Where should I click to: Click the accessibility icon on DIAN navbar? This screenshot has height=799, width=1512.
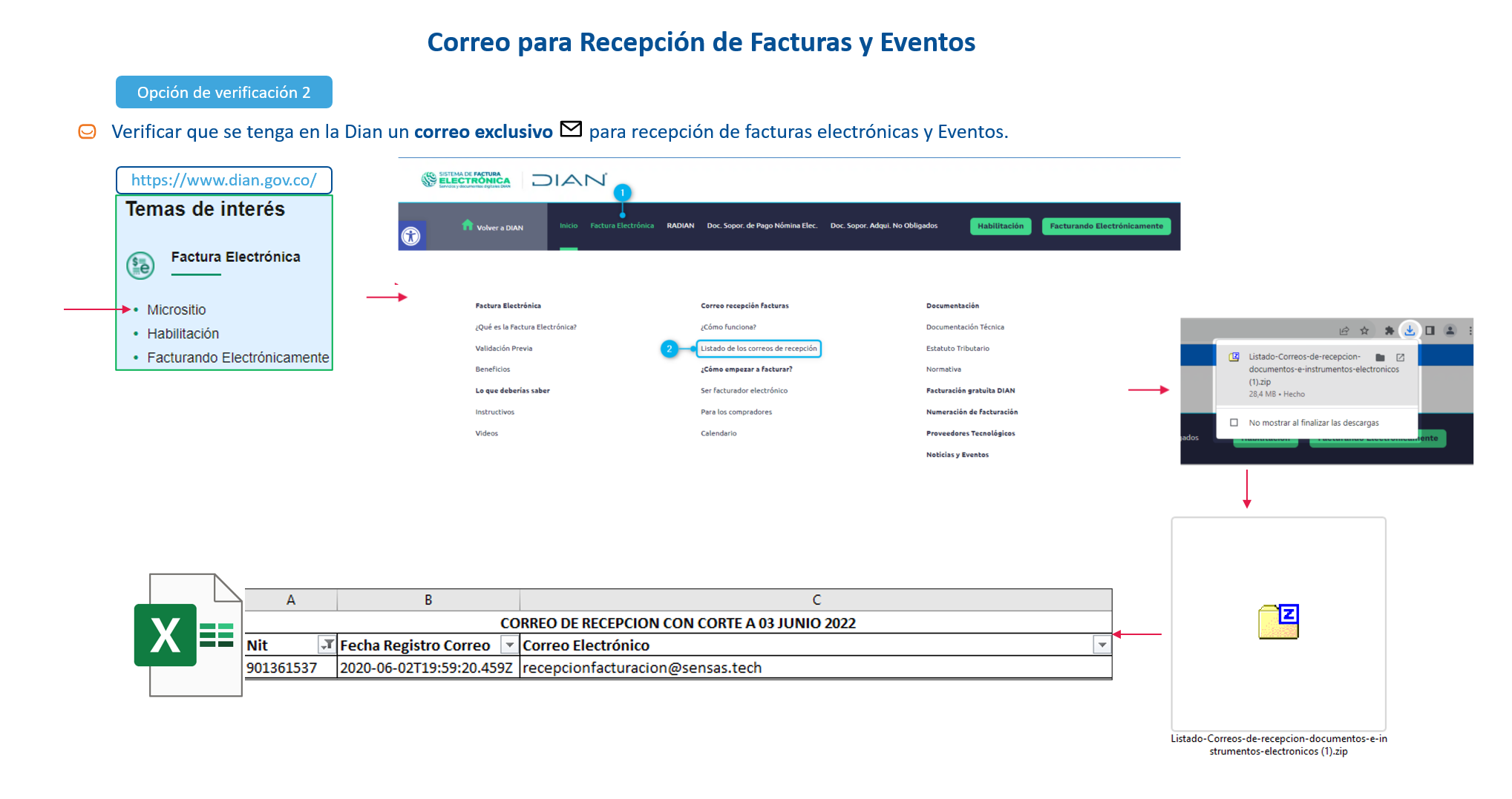(411, 236)
